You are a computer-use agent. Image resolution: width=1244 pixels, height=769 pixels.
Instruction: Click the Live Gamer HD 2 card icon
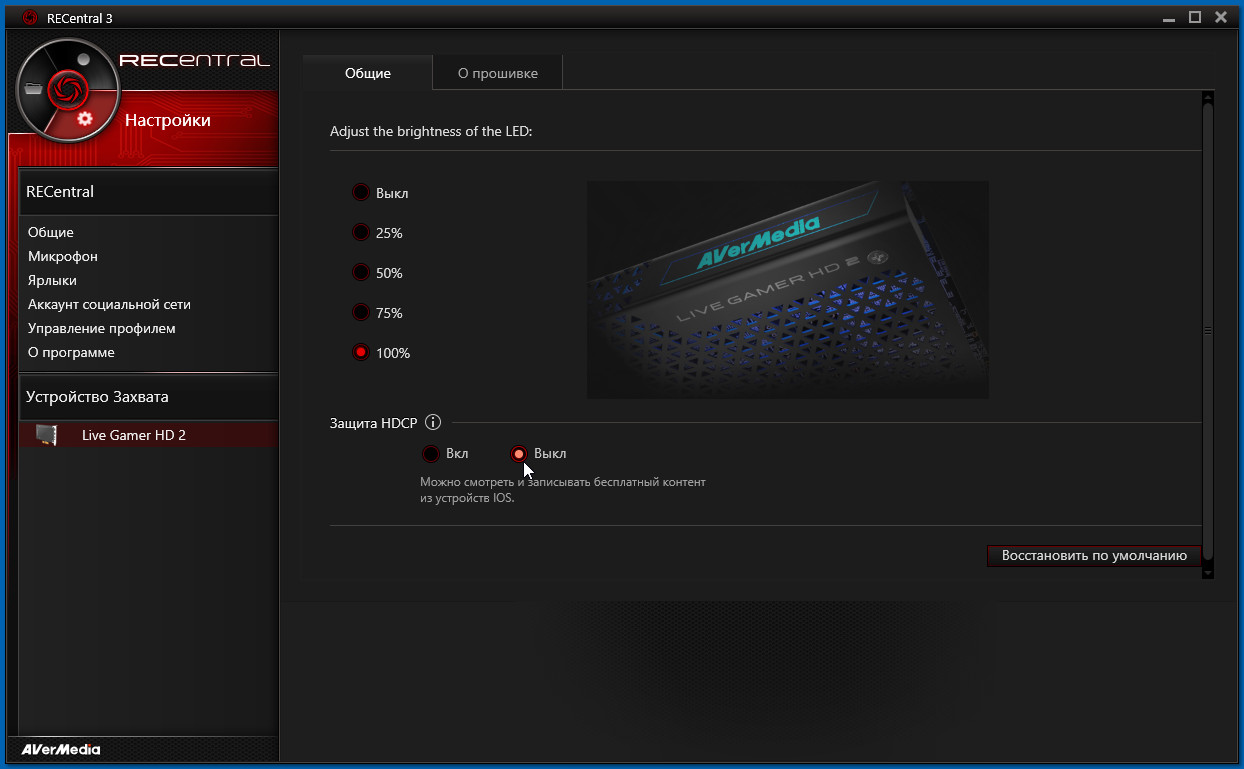[x=46, y=435]
